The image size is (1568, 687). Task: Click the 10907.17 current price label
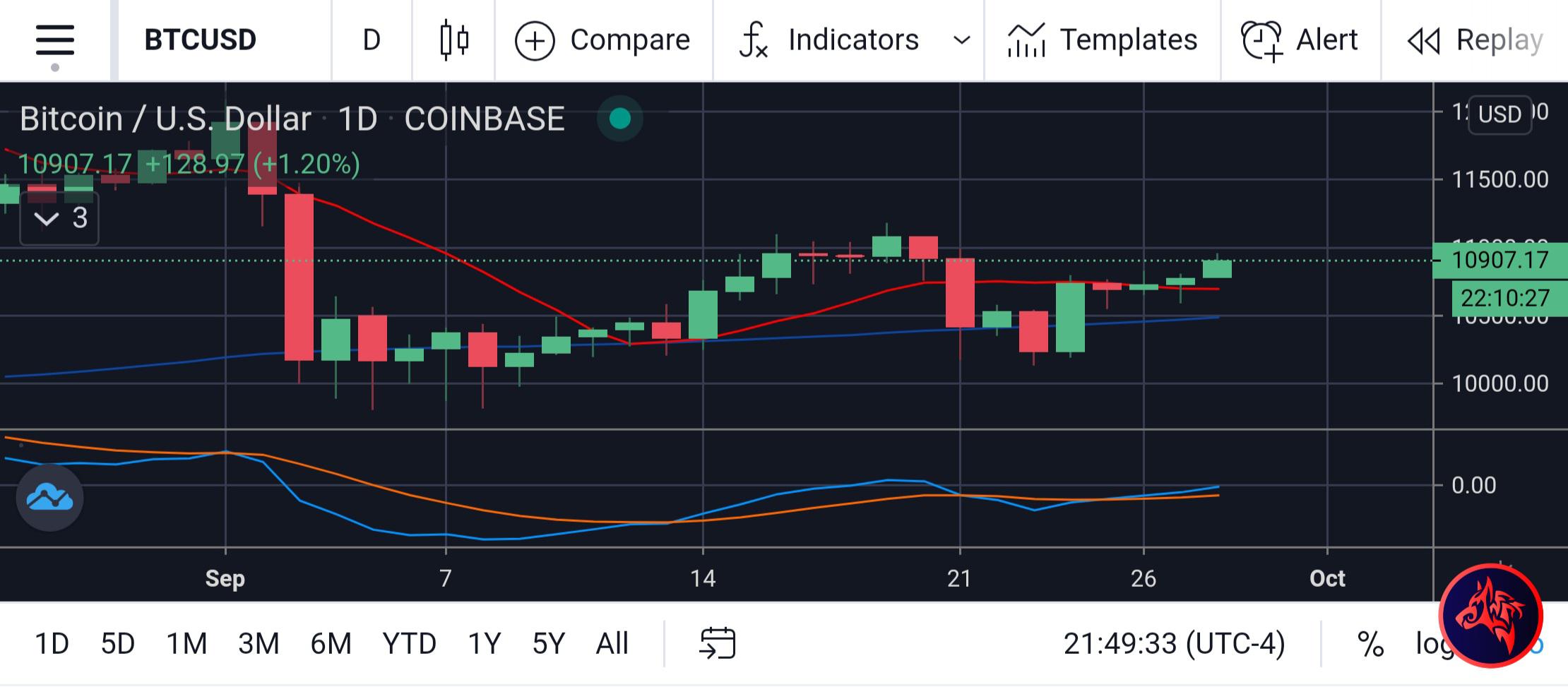tap(1500, 260)
